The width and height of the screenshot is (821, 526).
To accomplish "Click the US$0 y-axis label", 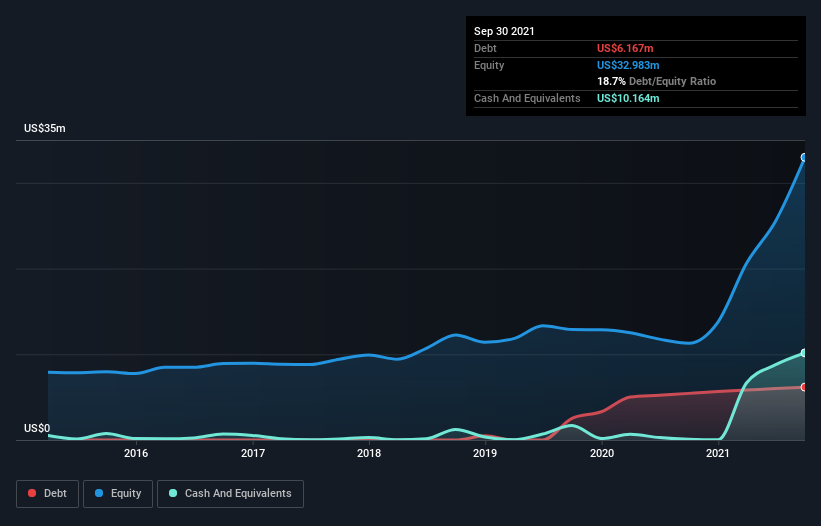I will pyautogui.click(x=37, y=428).
